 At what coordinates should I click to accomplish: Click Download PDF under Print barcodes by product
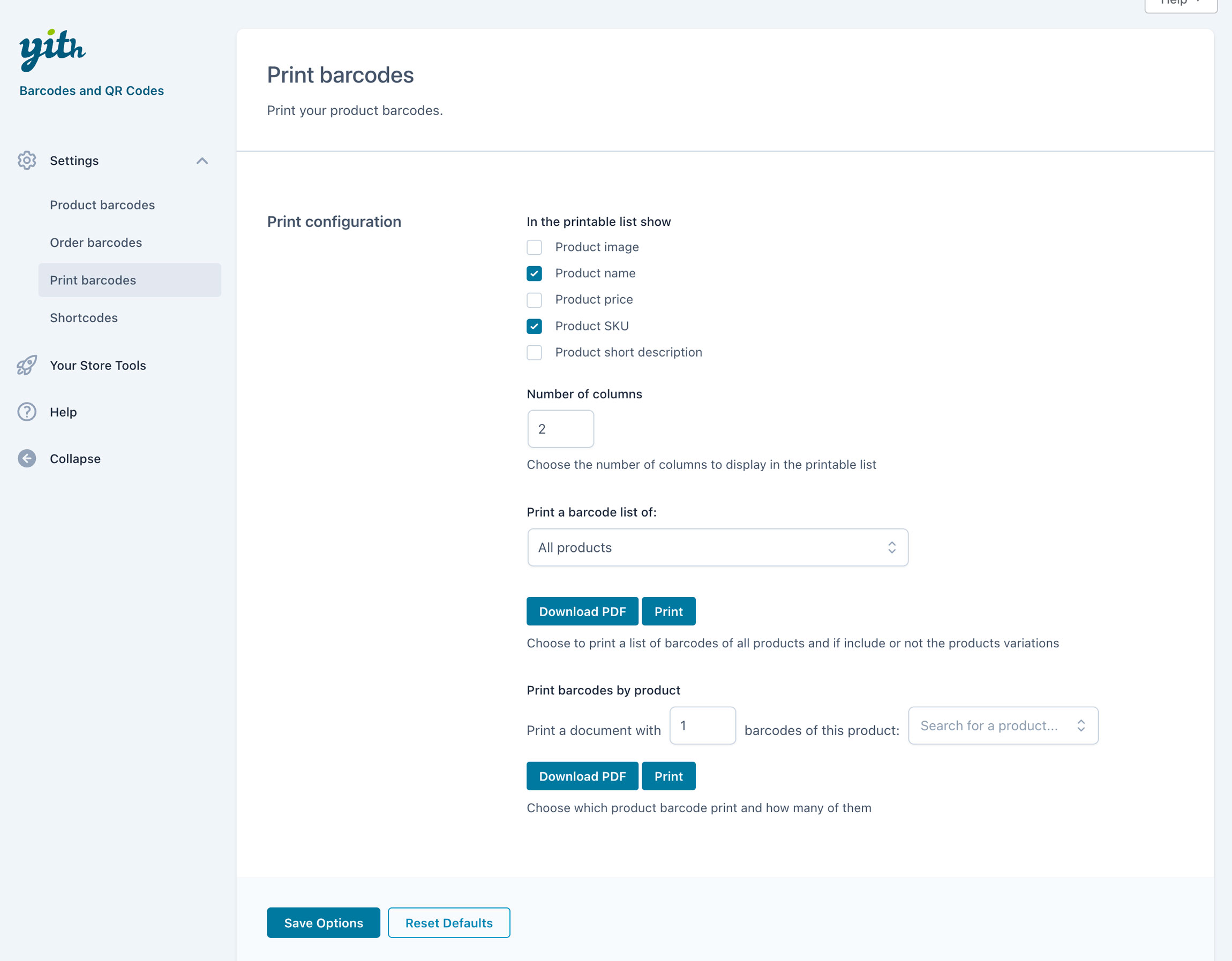click(582, 776)
